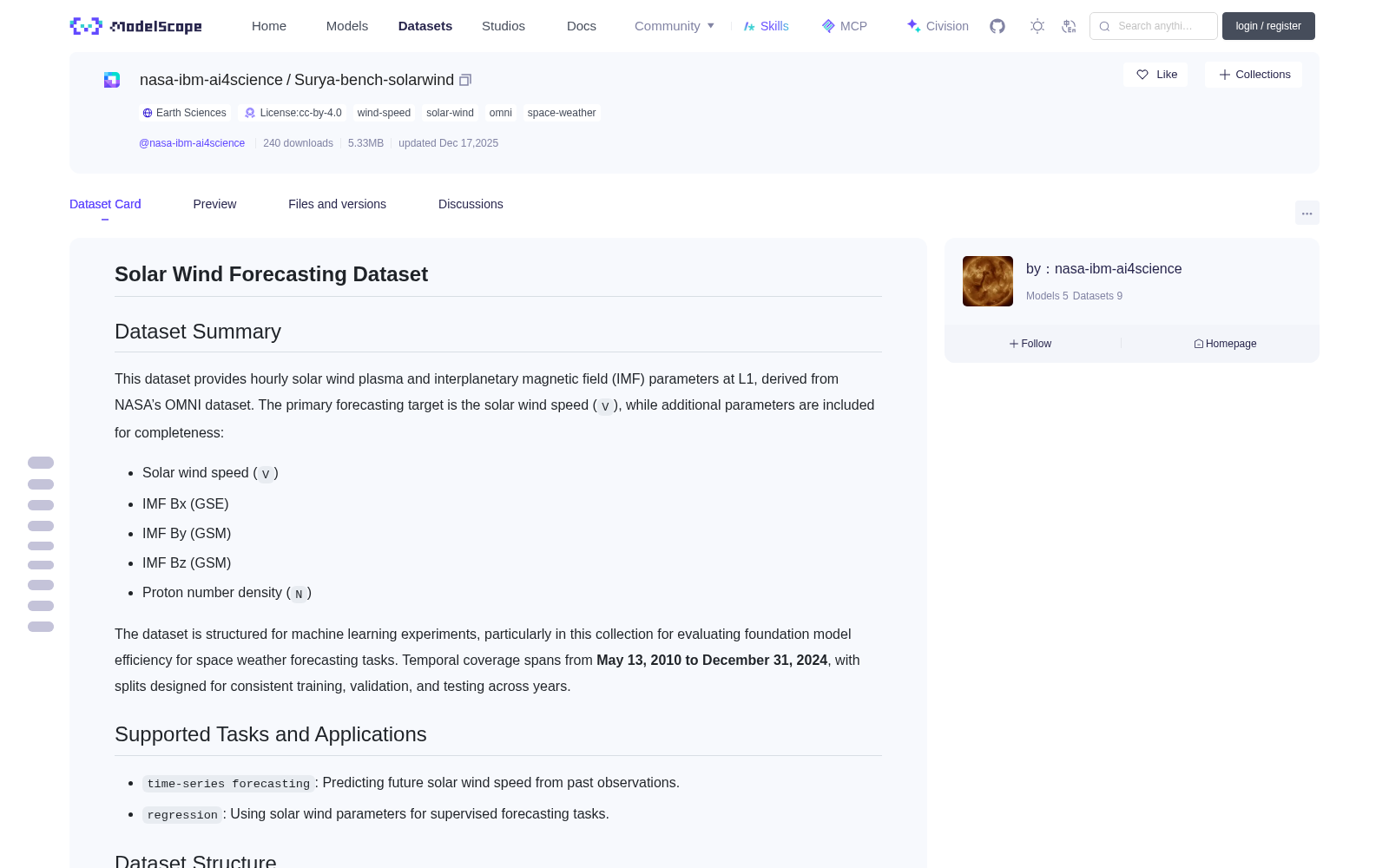Click the 'Datasets 9' count
The height and width of the screenshot is (868, 1389).
pyautogui.click(x=1097, y=296)
